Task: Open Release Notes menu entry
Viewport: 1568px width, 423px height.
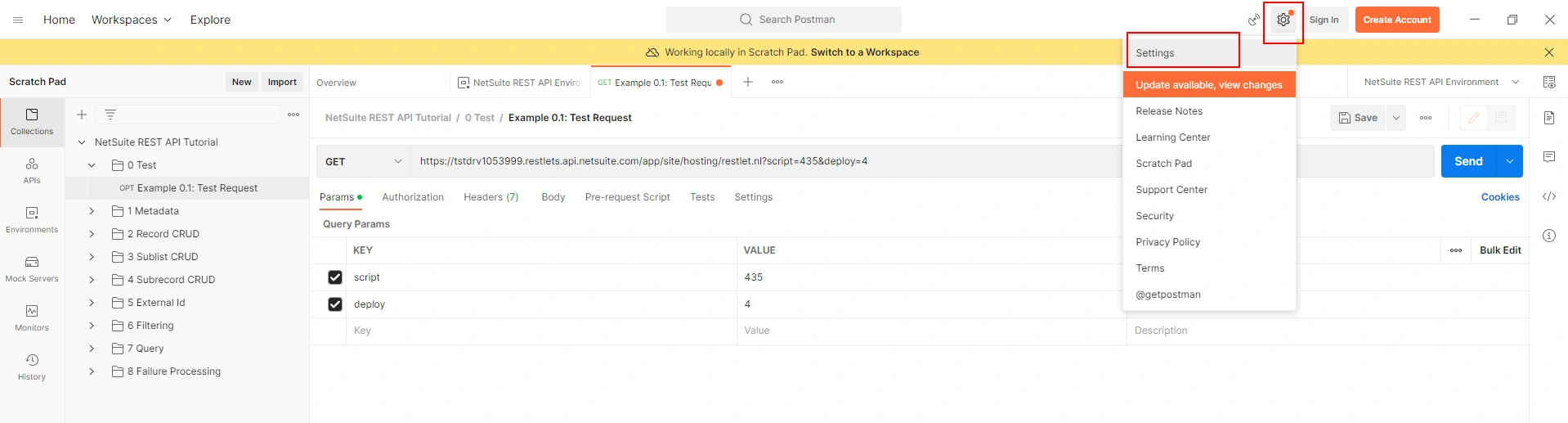Action: (1209, 111)
